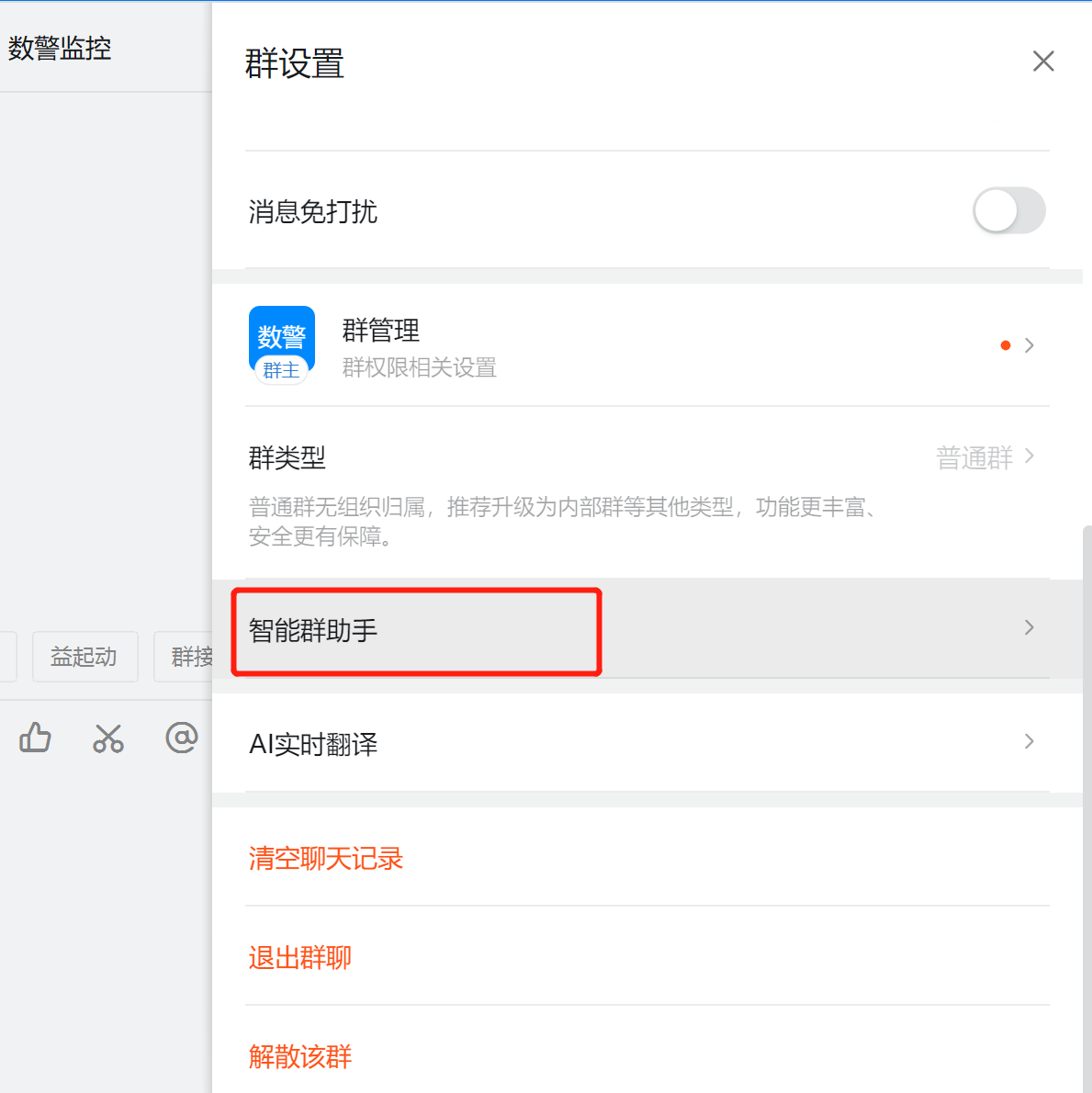
Task: Click the thumbs-up like icon
Action: tap(35, 738)
